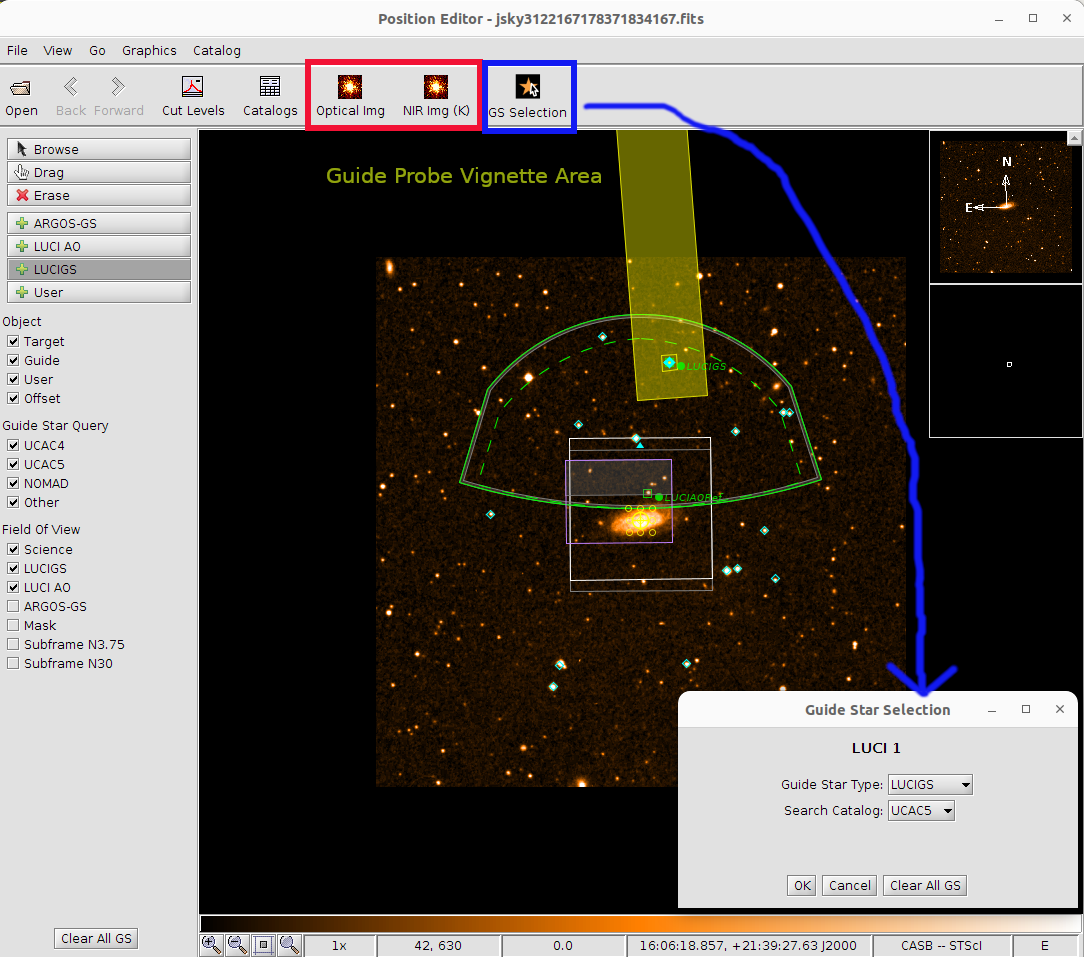Select the Erase mode button
The image size is (1084, 957).
(99, 195)
